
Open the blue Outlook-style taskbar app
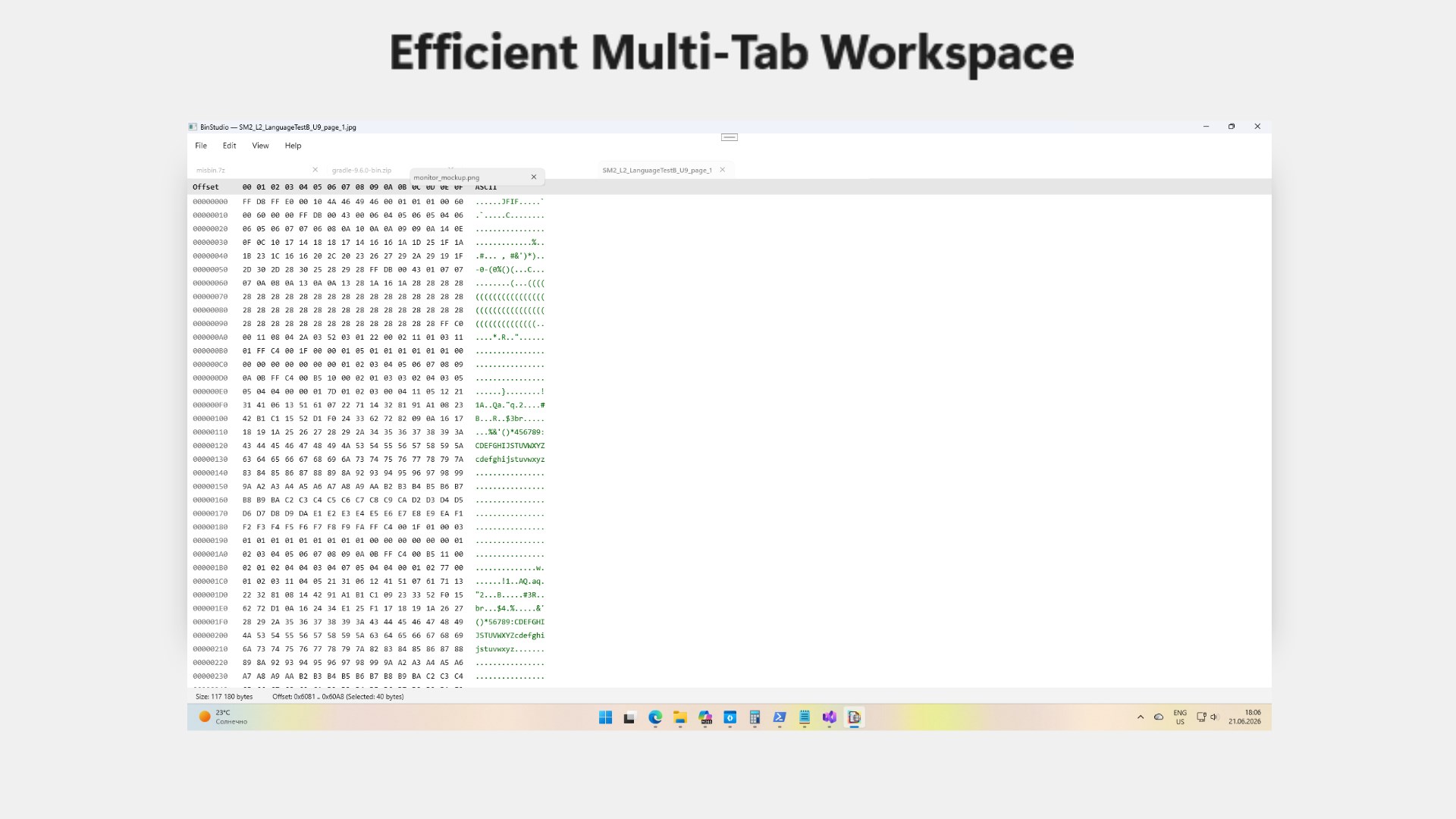[730, 717]
